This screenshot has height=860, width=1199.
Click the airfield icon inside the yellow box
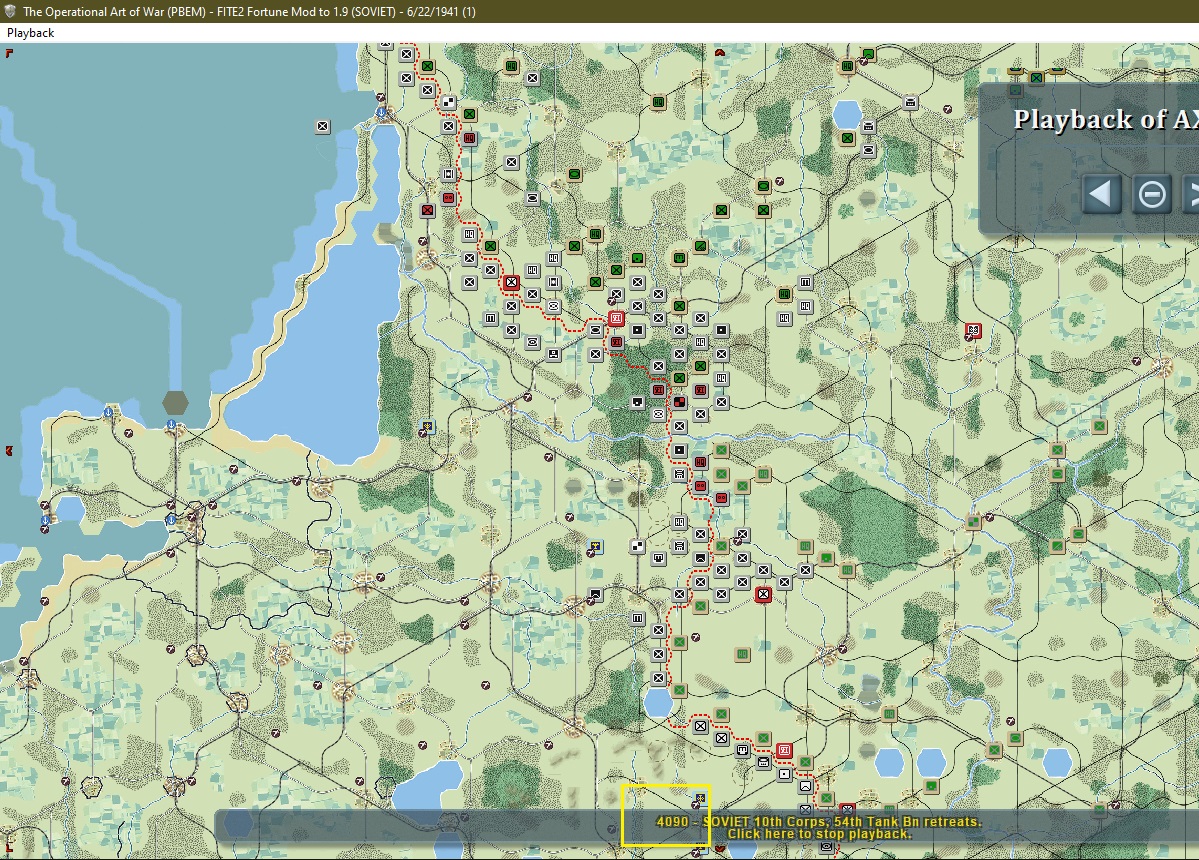[699, 799]
